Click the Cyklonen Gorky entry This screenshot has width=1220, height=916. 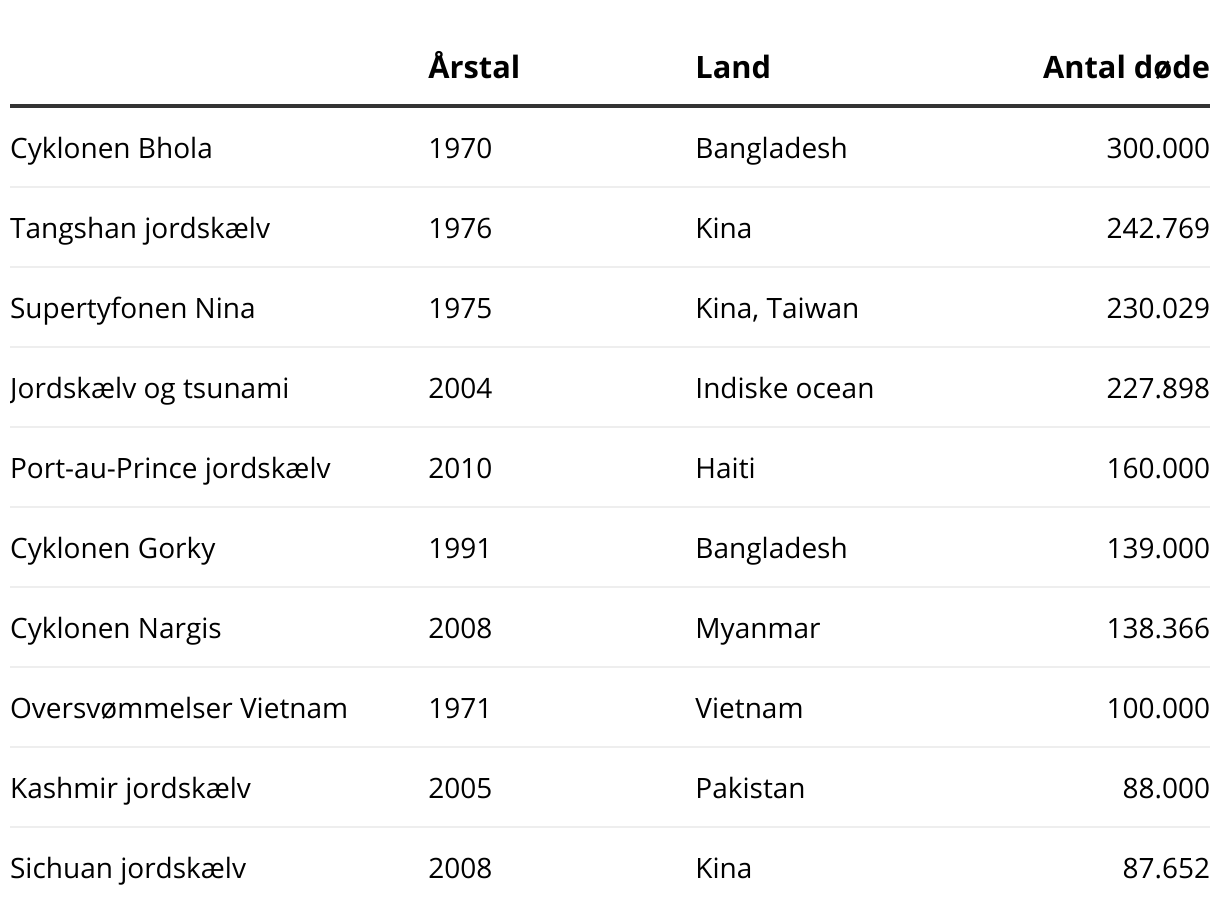coord(113,548)
